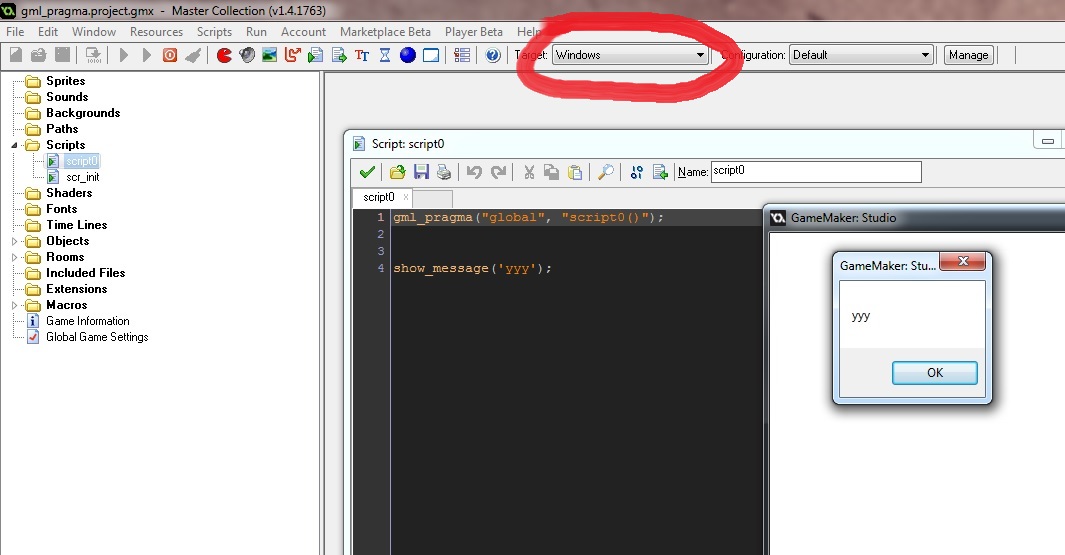Click the Create Sound speaker icon
Image resolution: width=1065 pixels, height=555 pixels.
(x=247, y=55)
